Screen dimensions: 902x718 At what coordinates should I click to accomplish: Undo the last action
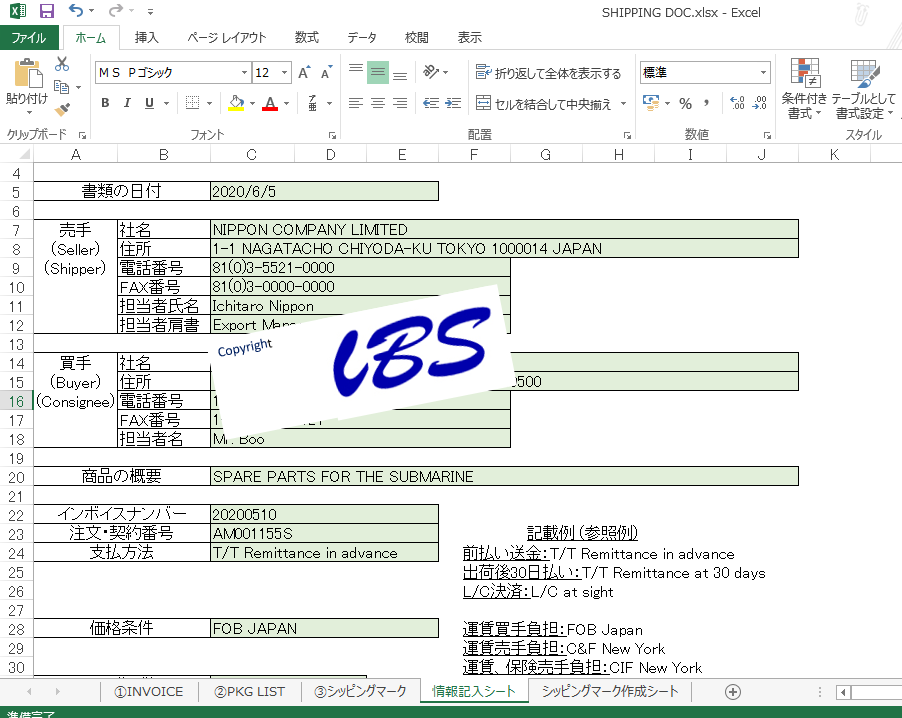[75, 10]
